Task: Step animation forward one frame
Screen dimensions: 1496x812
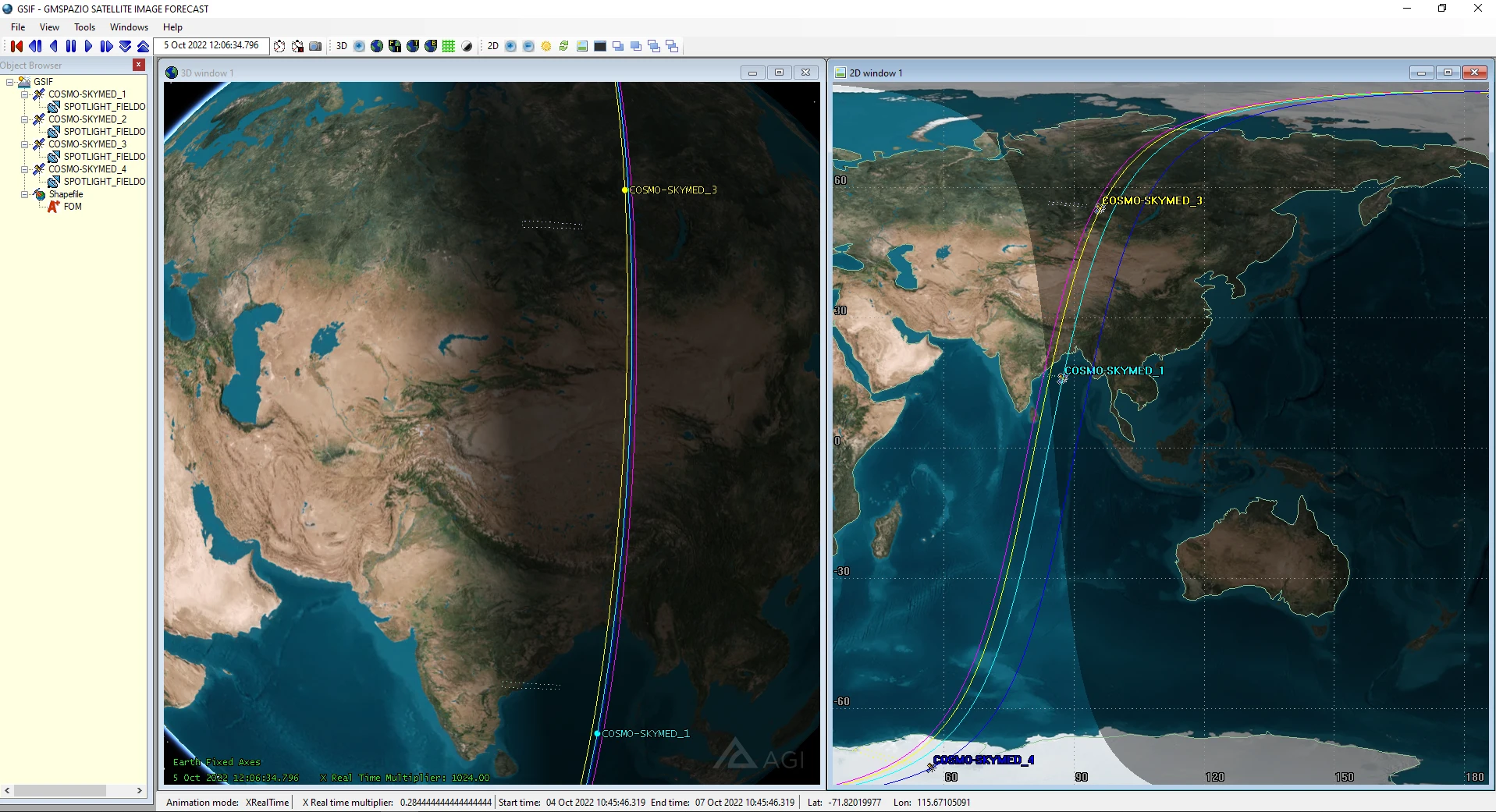Action: tap(107, 46)
